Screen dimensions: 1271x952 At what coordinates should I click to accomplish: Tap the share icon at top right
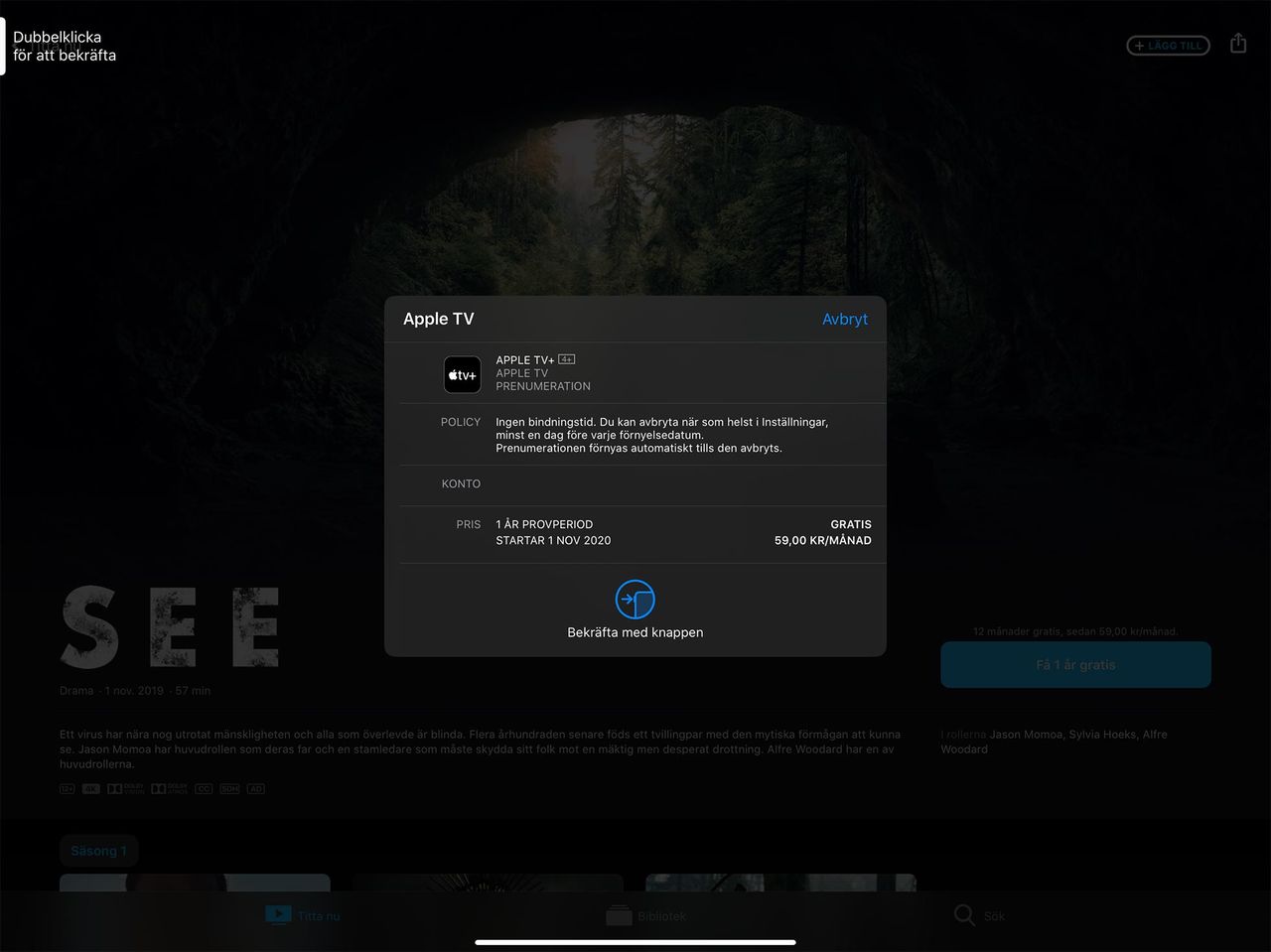click(1238, 44)
